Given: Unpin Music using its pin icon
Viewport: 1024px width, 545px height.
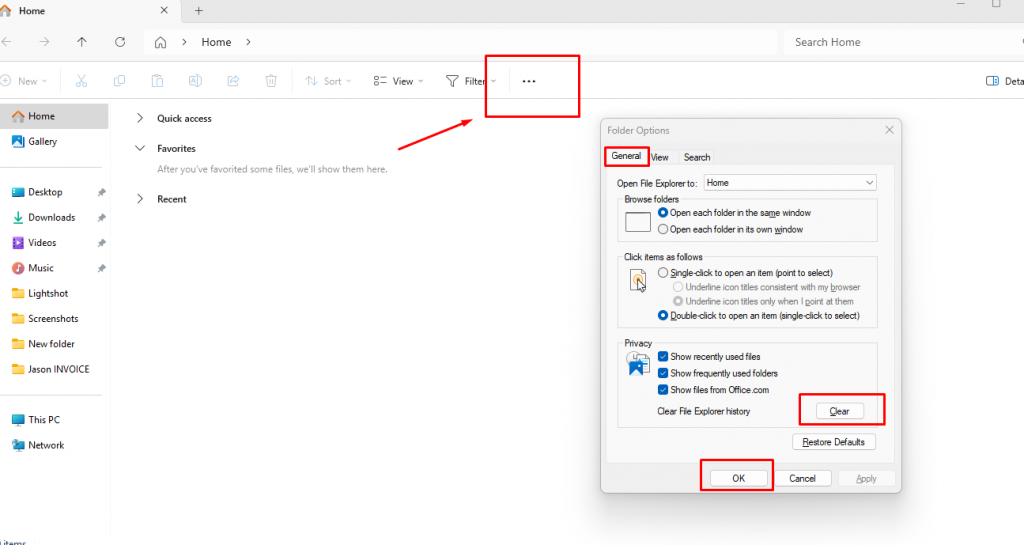Looking at the screenshot, I should [x=101, y=268].
